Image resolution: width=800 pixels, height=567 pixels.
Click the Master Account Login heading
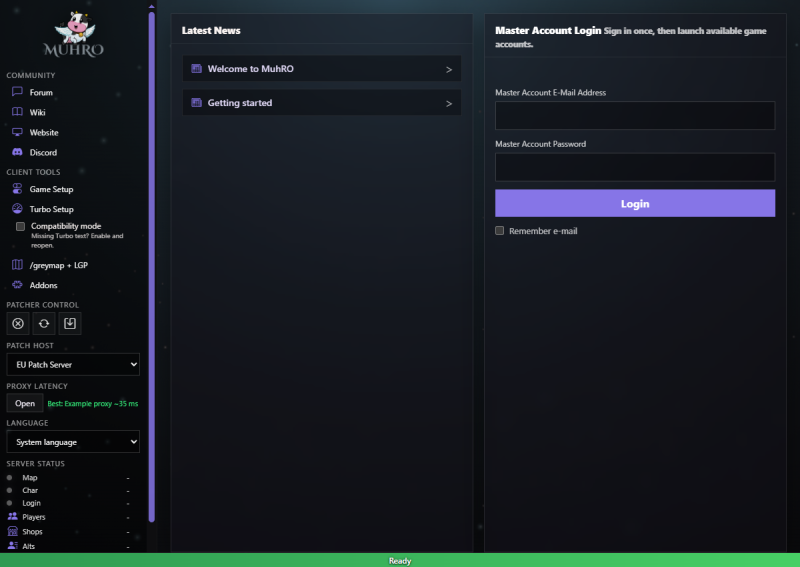pyautogui.click(x=548, y=30)
